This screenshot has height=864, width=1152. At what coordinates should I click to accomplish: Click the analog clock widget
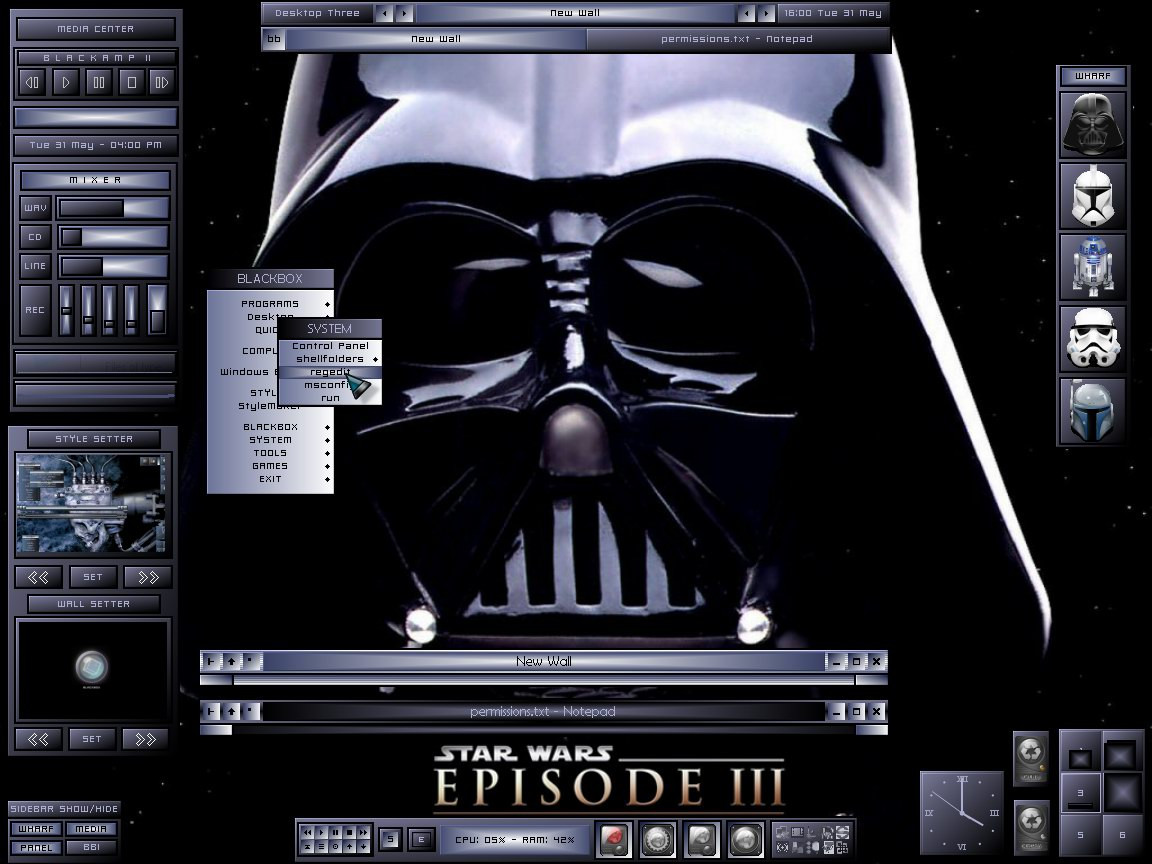pyautogui.click(x=962, y=813)
